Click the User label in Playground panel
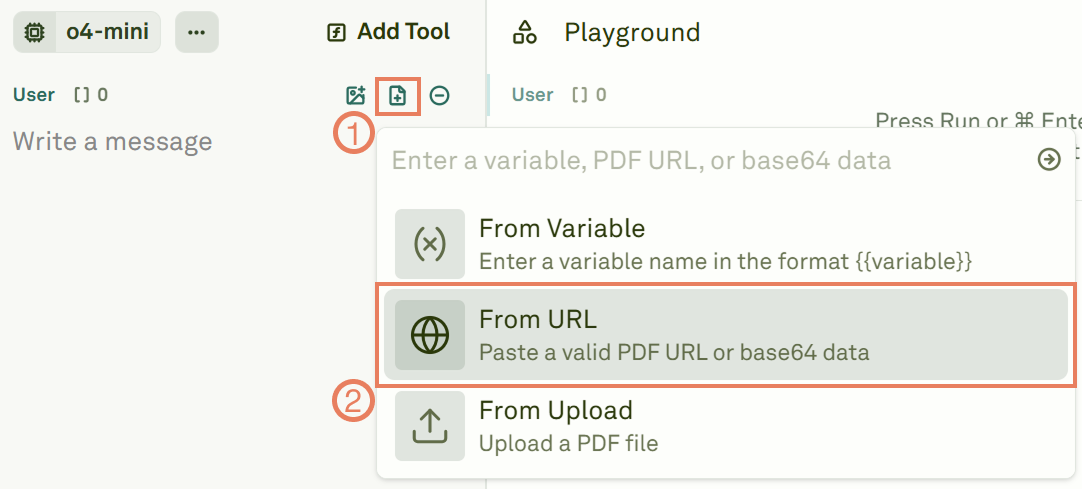Viewport: 1082px width, 489px height. click(x=533, y=95)
